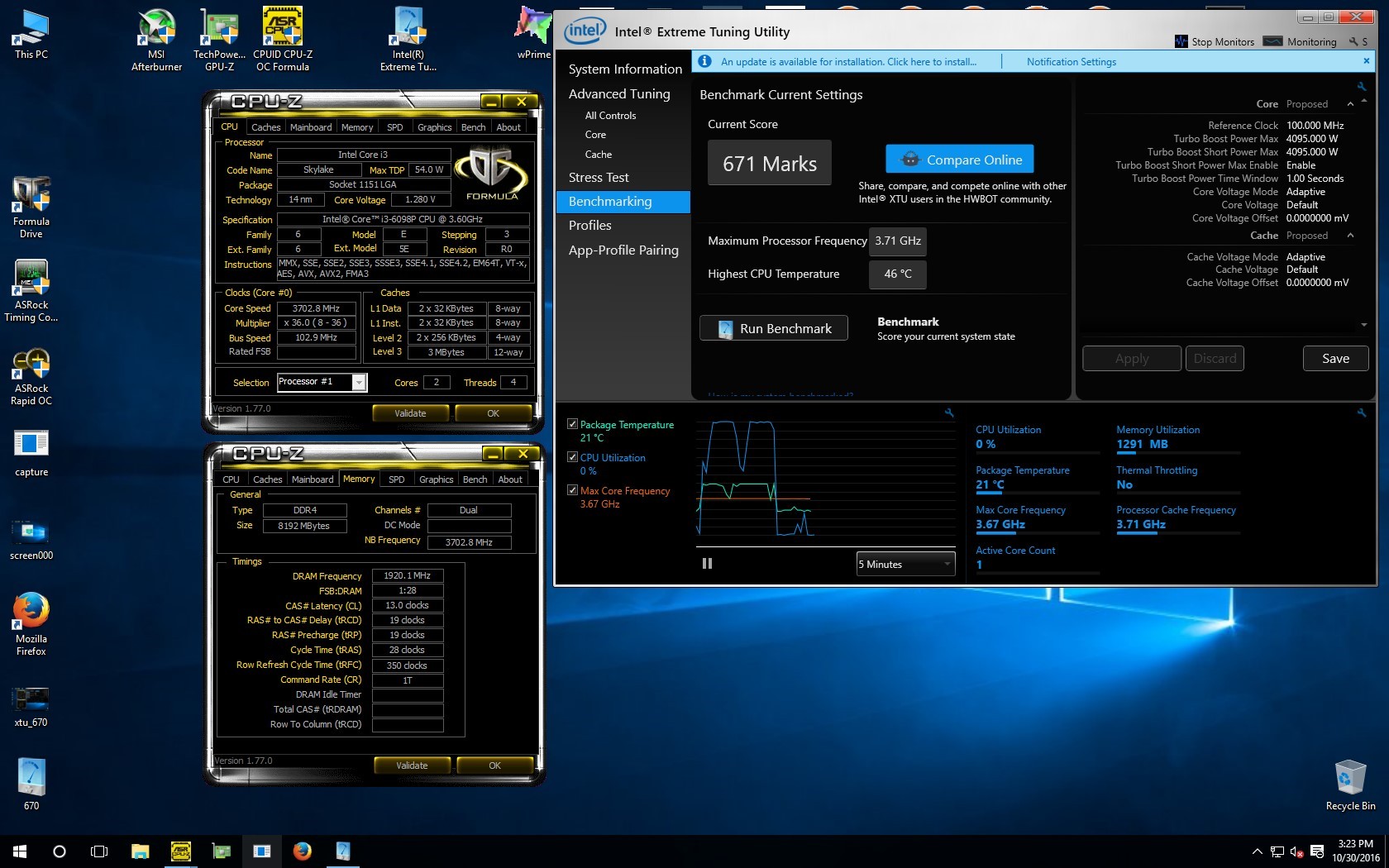Click the wrench icon above the monitor stats
1389x868 pixels.
click(1361, 413)
